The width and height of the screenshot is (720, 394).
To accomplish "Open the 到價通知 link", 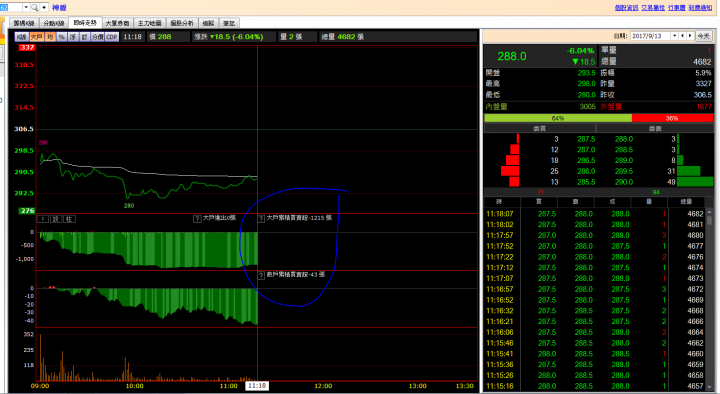I will [700, 8].
